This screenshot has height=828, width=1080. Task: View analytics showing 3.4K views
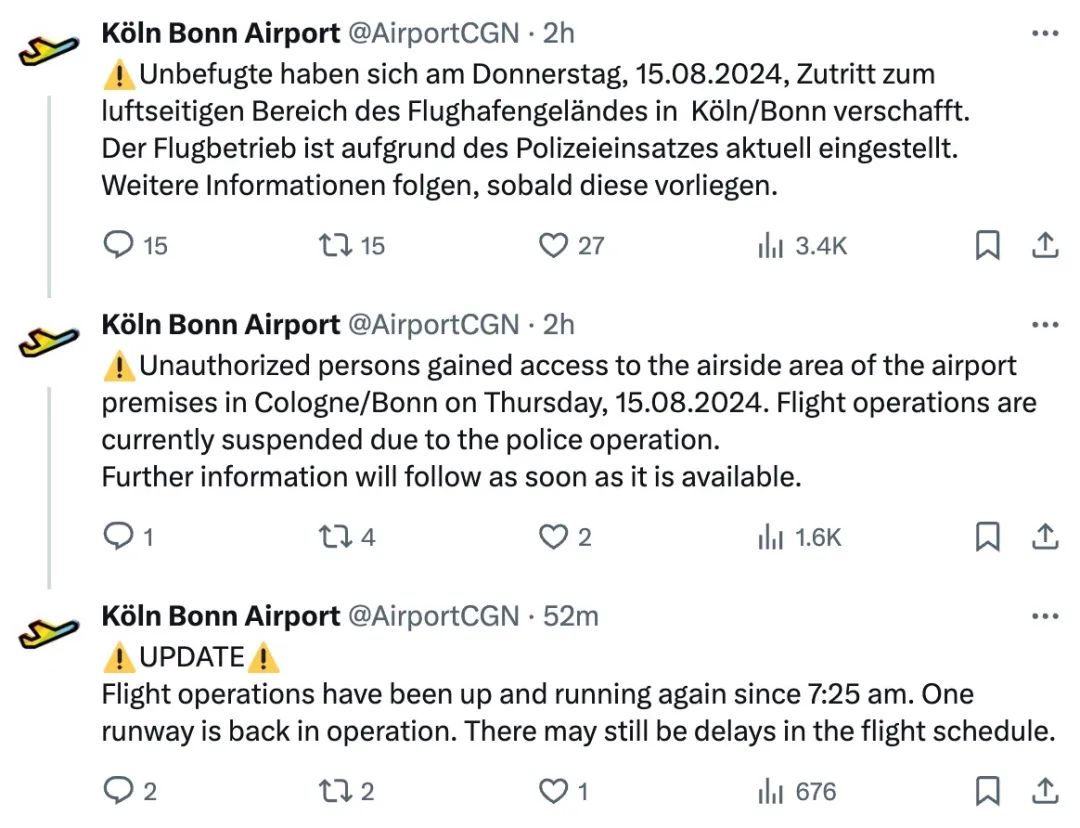pos(802,245)
